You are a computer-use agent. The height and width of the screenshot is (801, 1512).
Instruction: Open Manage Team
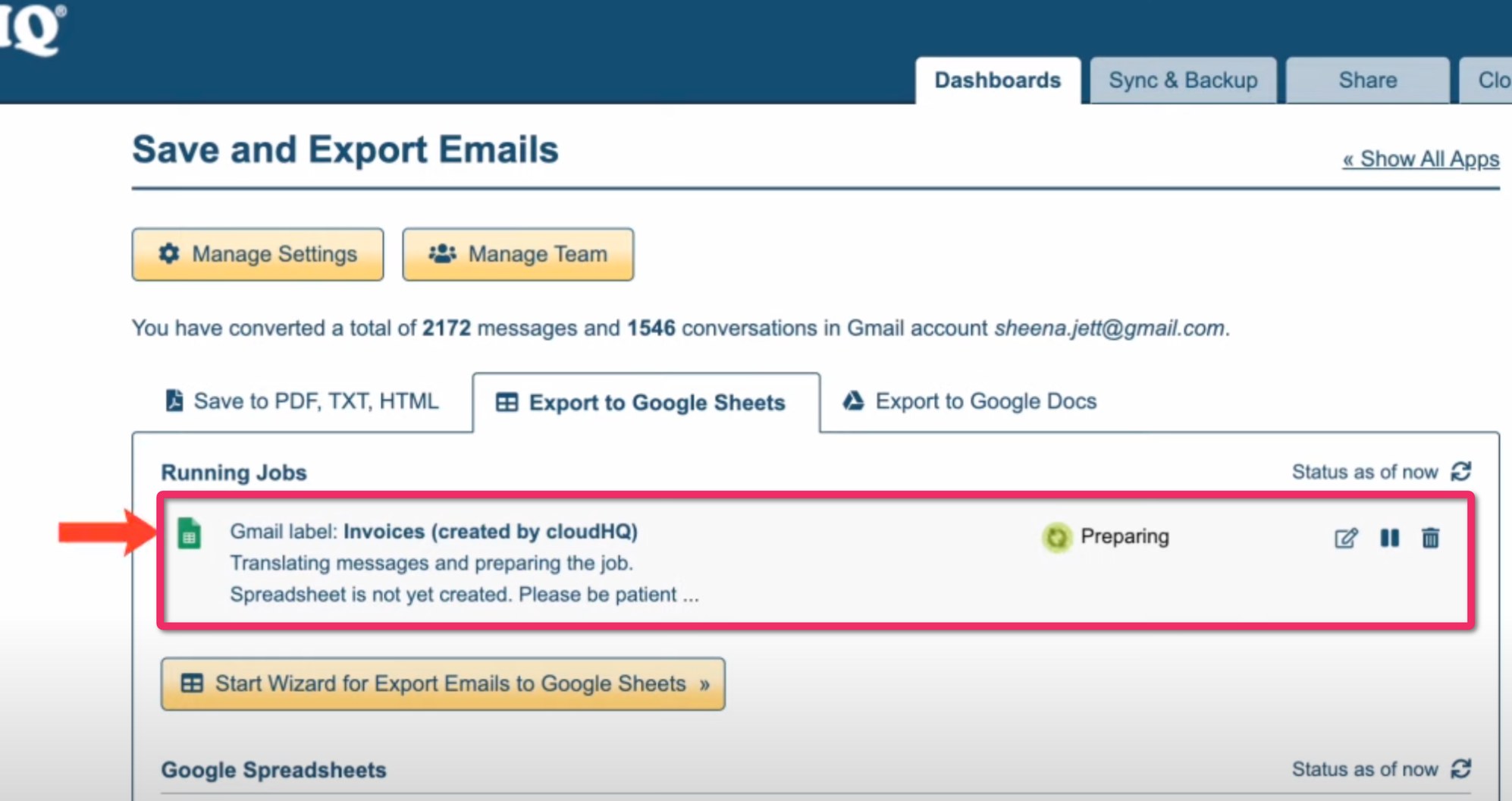pyautogui.click(x=518, y=254)
